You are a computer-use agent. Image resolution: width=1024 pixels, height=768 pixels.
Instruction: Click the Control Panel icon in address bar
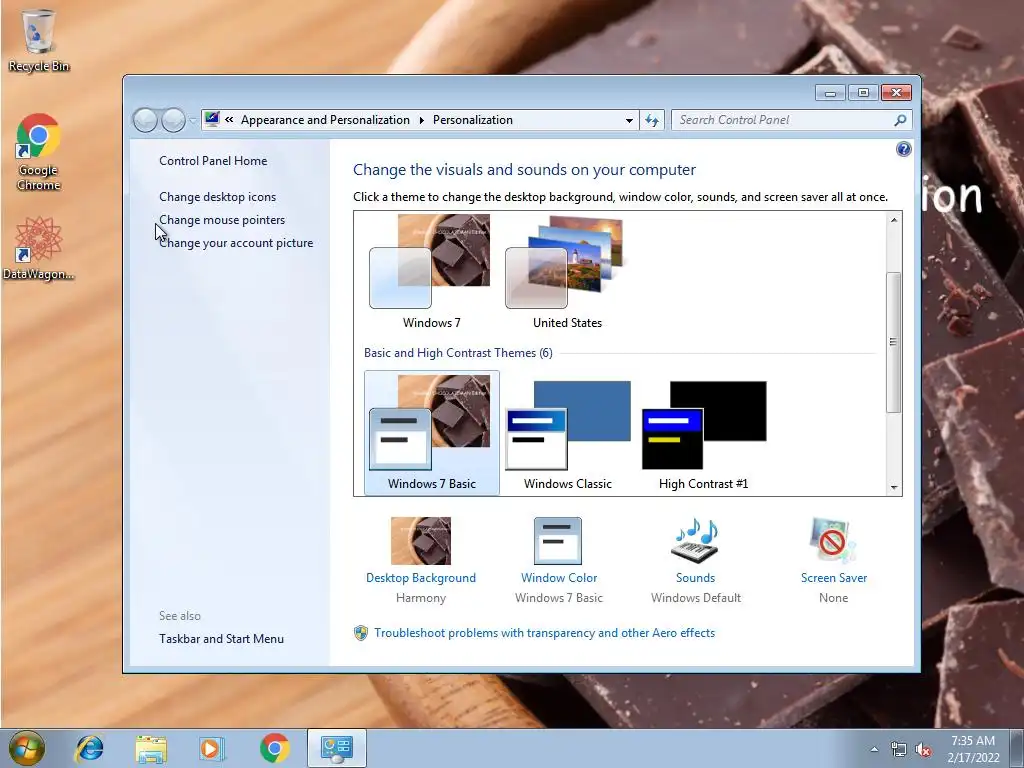[x=212, y=120]
